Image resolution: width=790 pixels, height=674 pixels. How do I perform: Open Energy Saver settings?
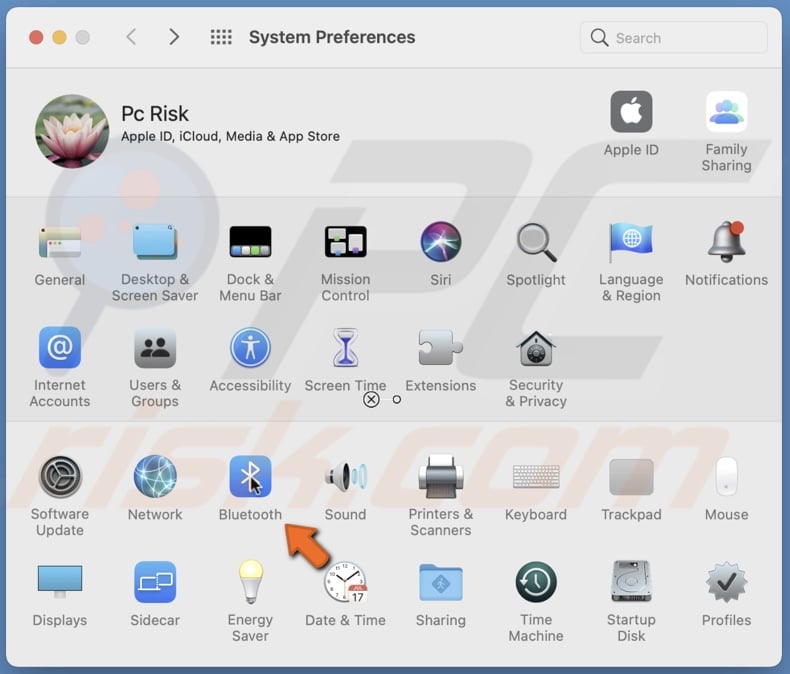coord(250,583)
